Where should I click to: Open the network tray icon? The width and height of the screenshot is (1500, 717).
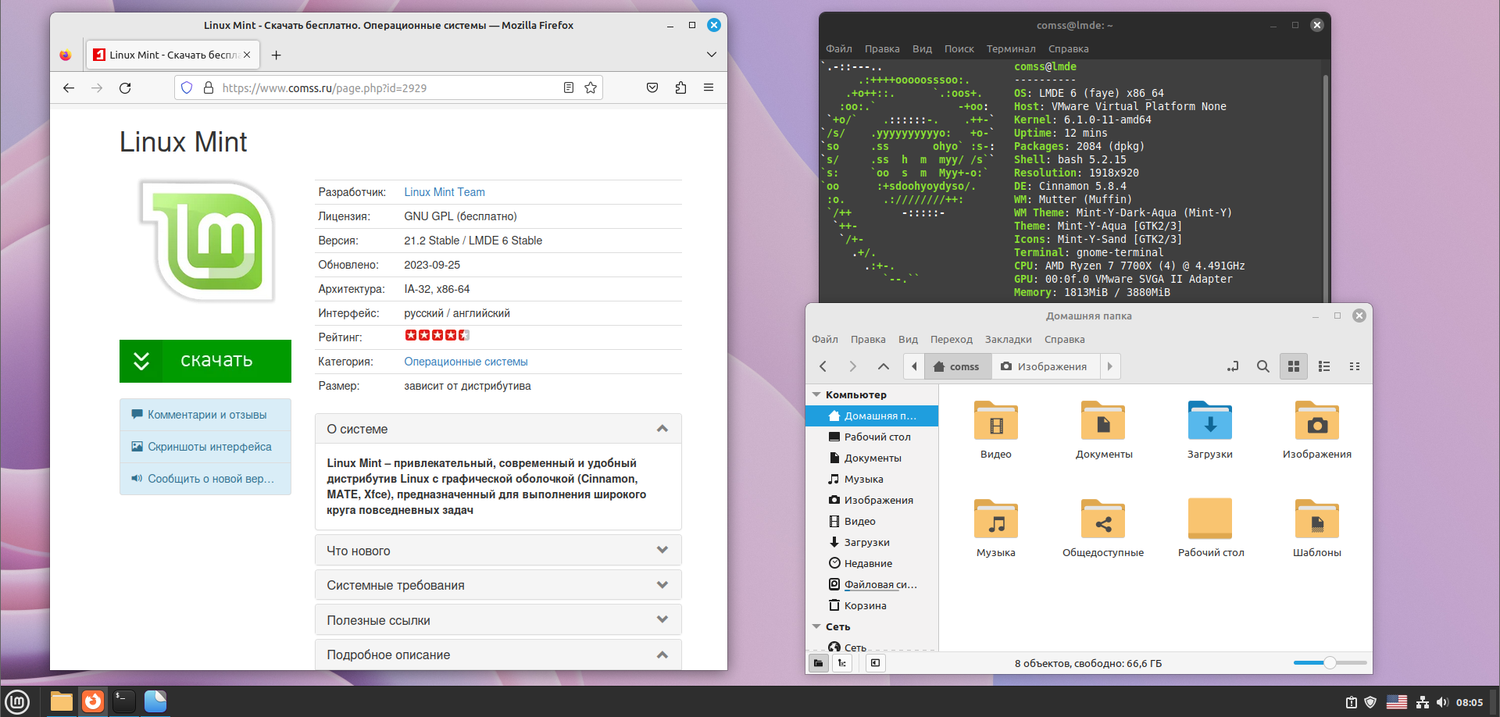[x=1422, y=702]
